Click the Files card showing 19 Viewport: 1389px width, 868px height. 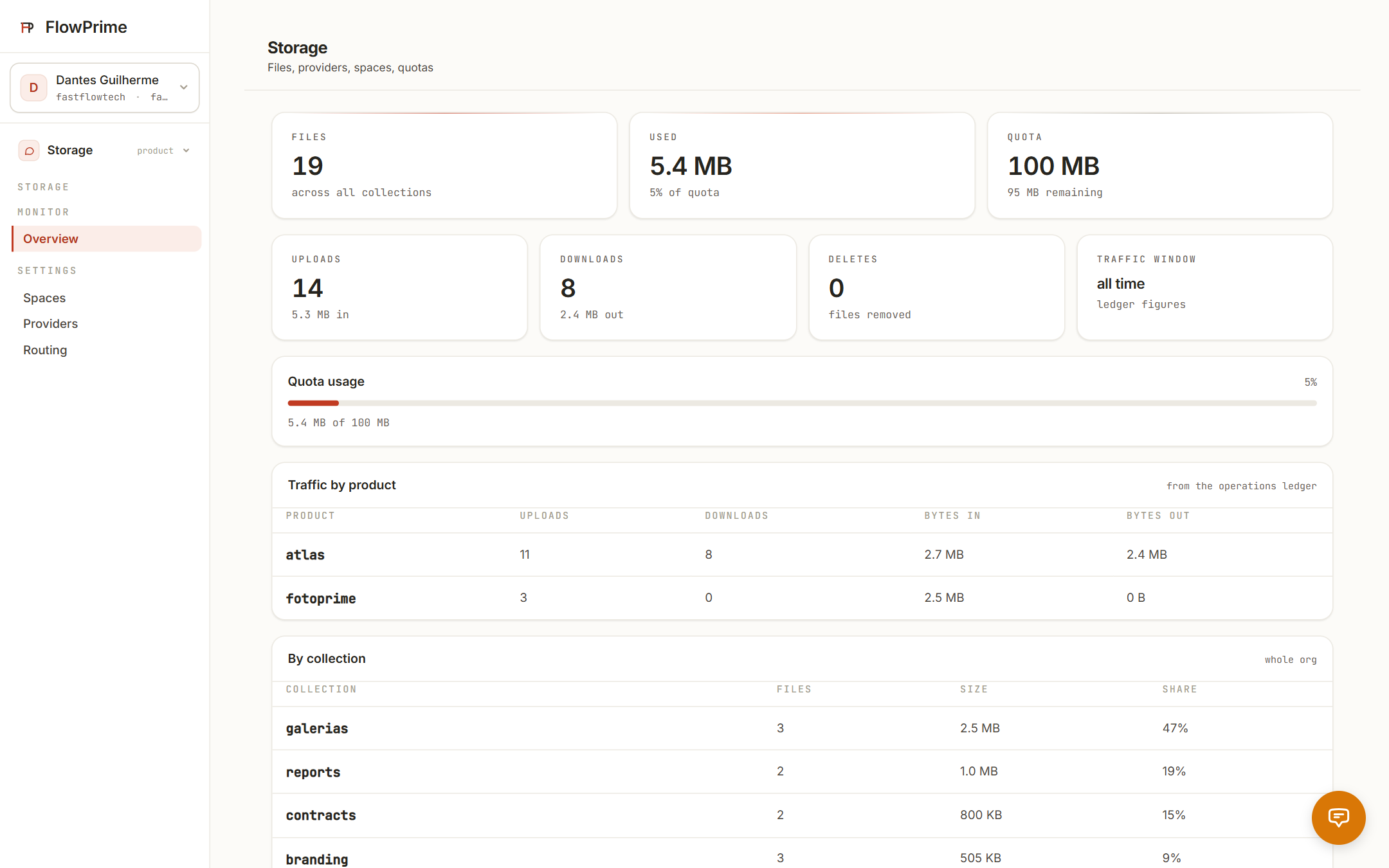(444, 165)
